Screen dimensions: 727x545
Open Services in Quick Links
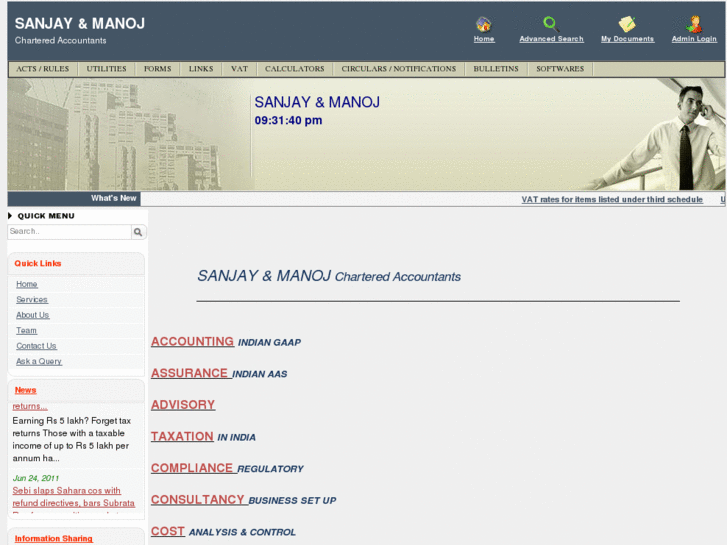point(32,300)
